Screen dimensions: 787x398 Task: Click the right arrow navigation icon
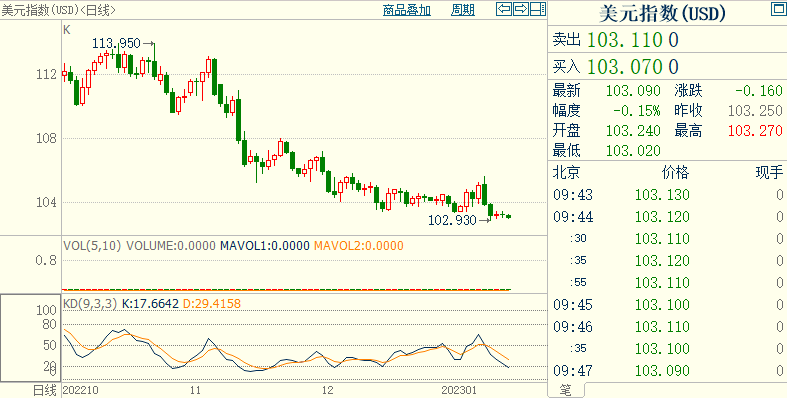pos(521,9)
